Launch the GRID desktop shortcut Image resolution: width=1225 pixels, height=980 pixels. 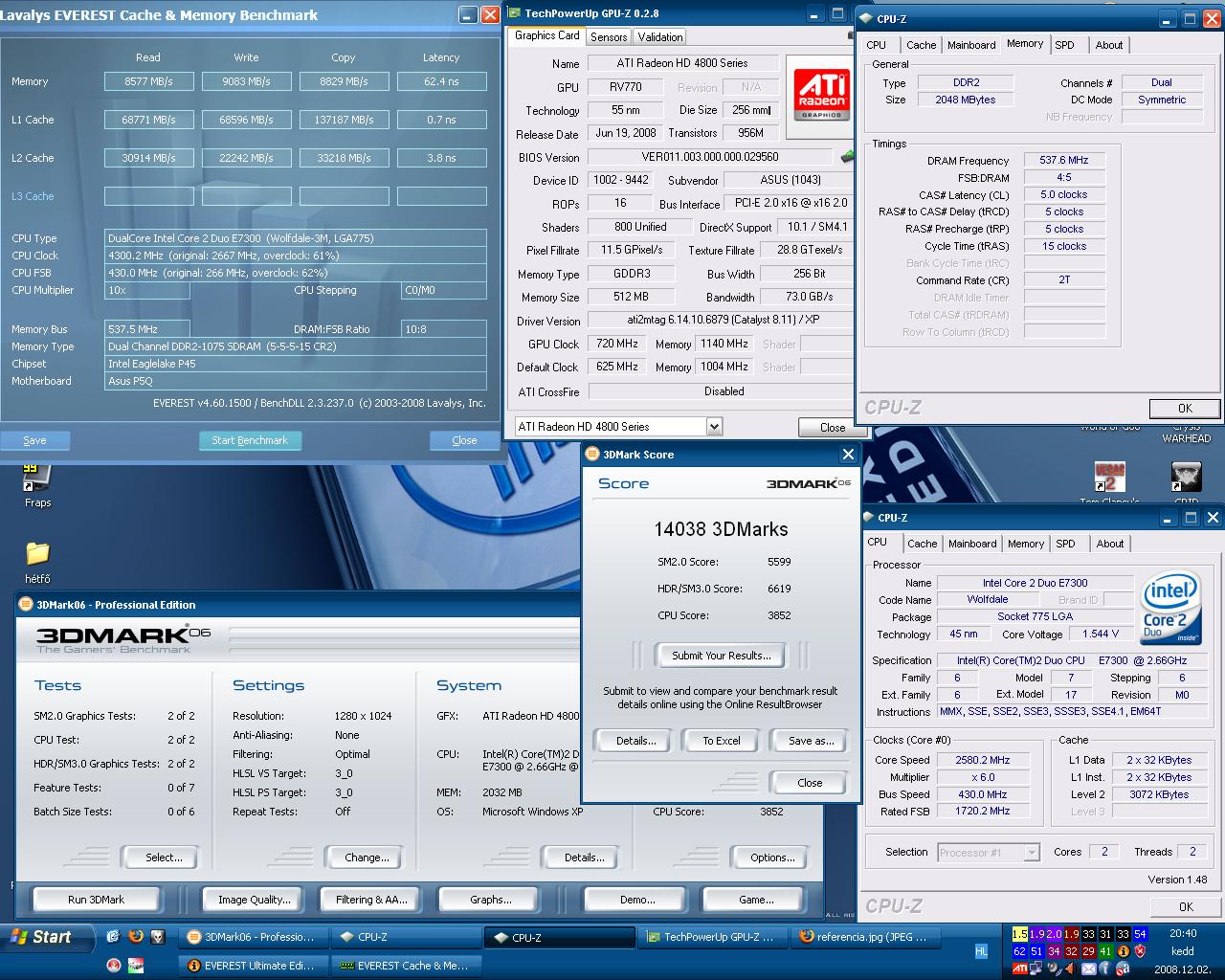click(1187, 477)
